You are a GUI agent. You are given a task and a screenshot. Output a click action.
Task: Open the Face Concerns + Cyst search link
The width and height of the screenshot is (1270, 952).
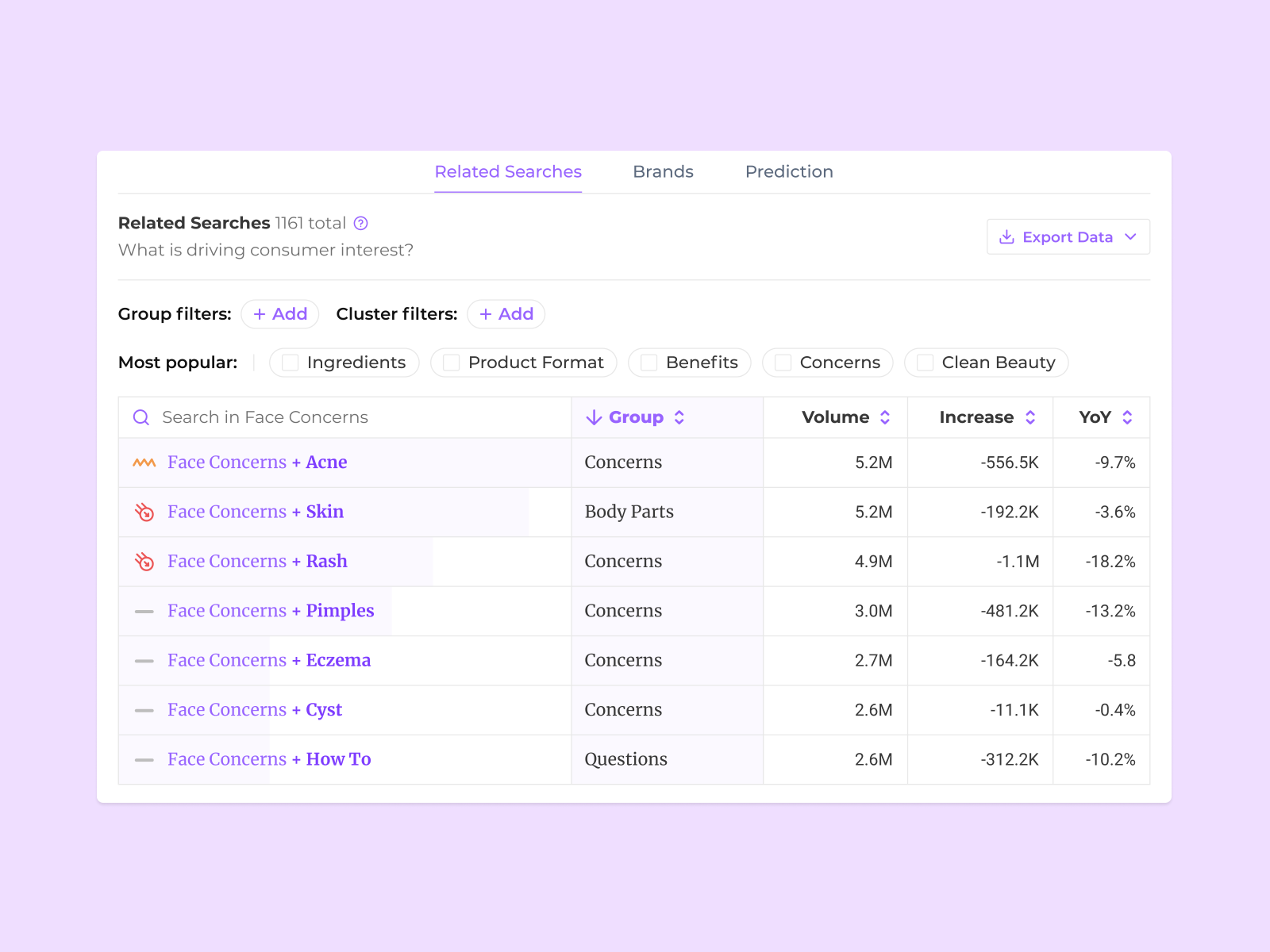click(254, 709)
